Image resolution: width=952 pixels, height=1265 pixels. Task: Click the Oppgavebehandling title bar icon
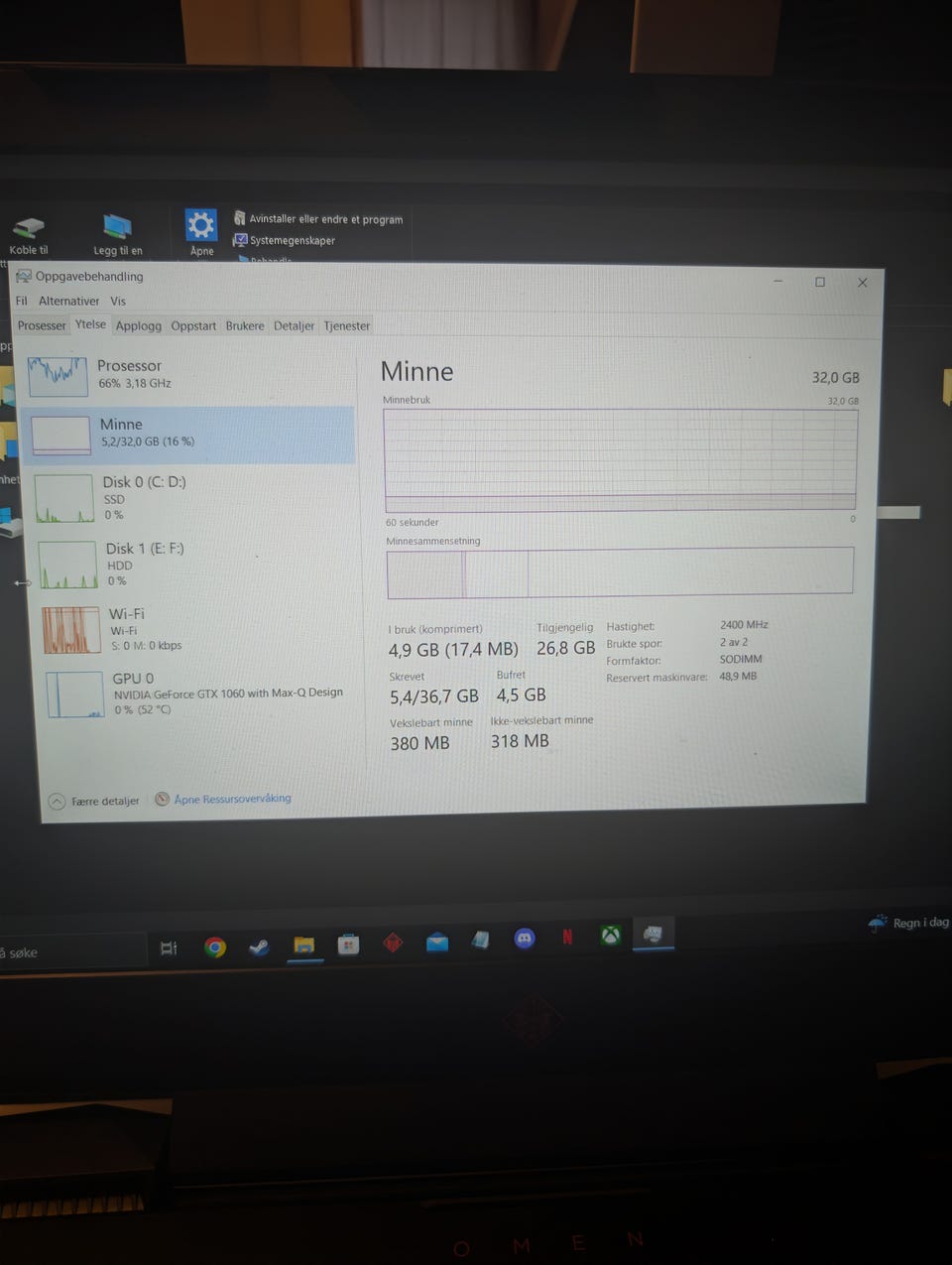(24, 277)
